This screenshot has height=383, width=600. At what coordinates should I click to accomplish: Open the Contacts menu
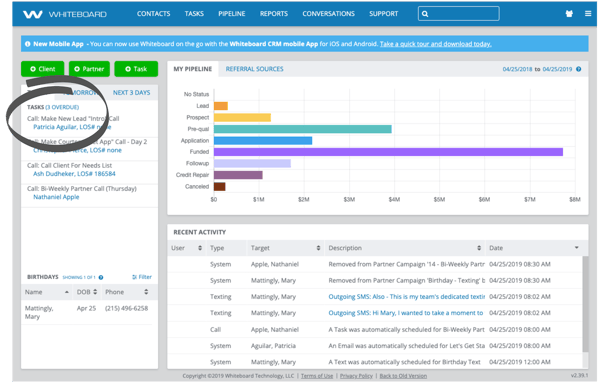[x=153, y=14]
